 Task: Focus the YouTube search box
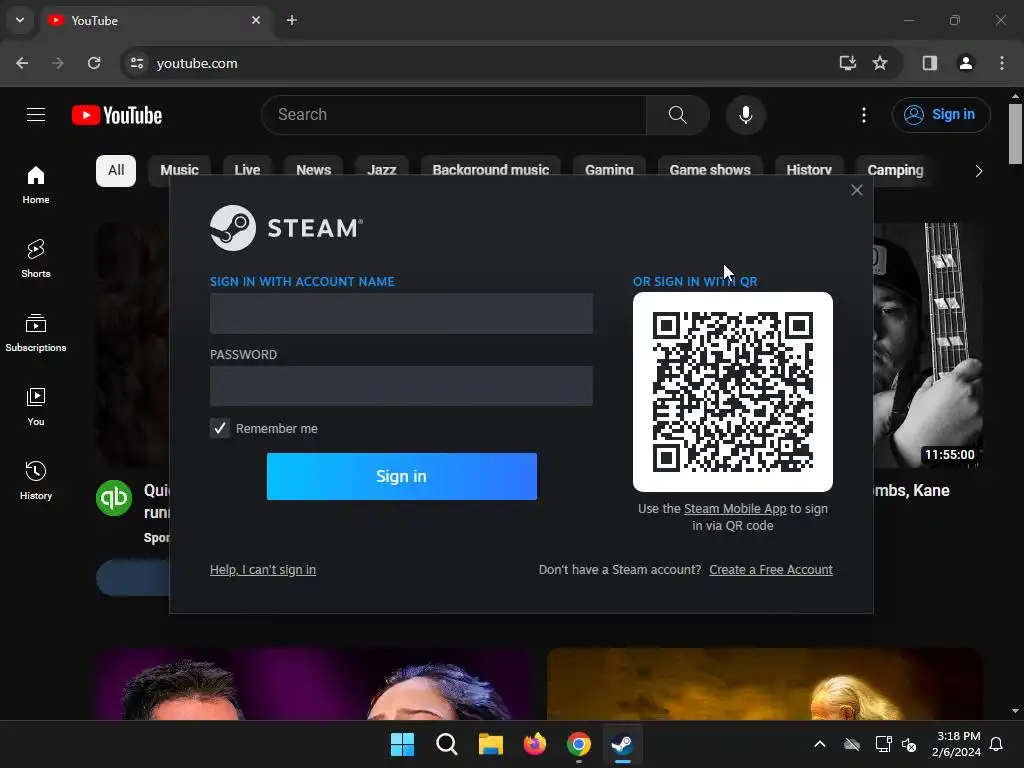click(453, 115)
